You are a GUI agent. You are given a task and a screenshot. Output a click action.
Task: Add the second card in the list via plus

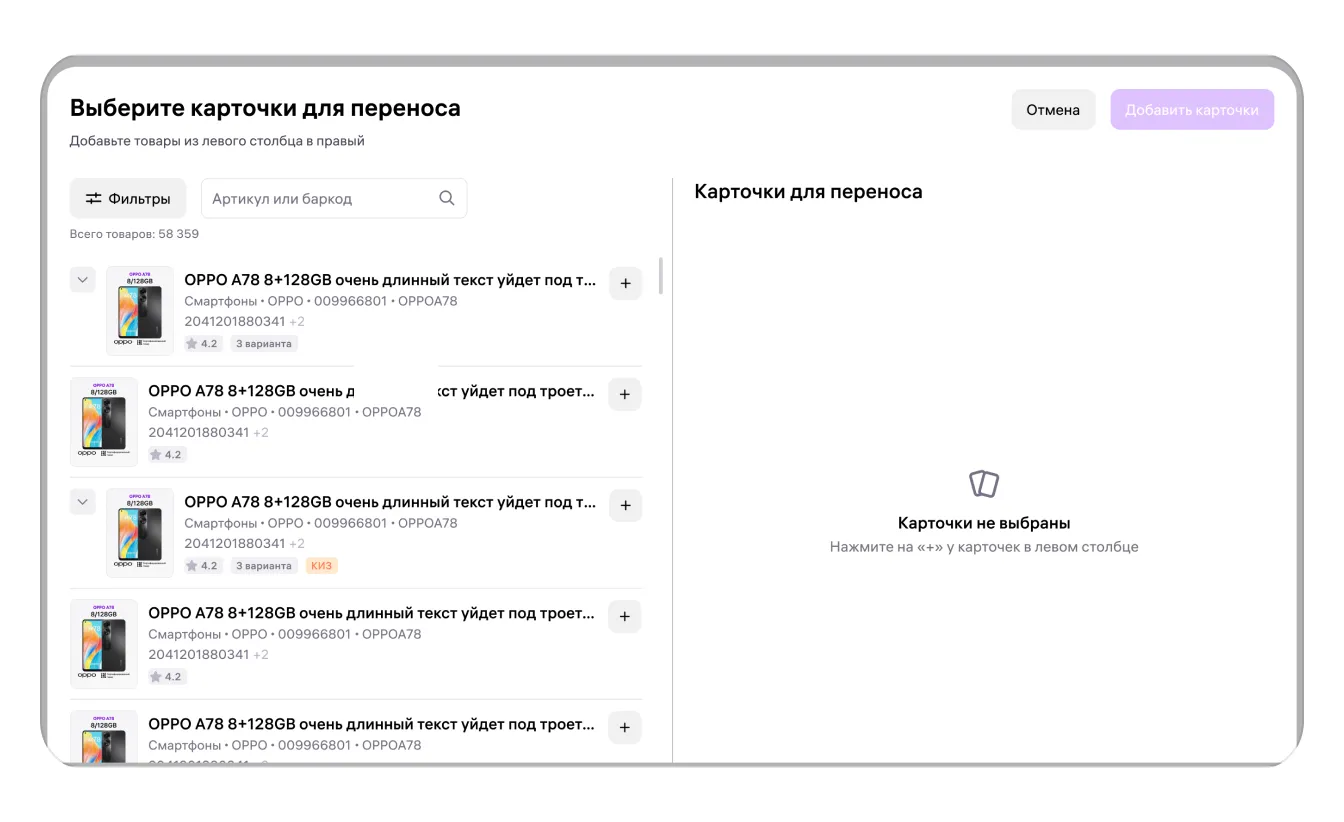[x=625, y=395]
